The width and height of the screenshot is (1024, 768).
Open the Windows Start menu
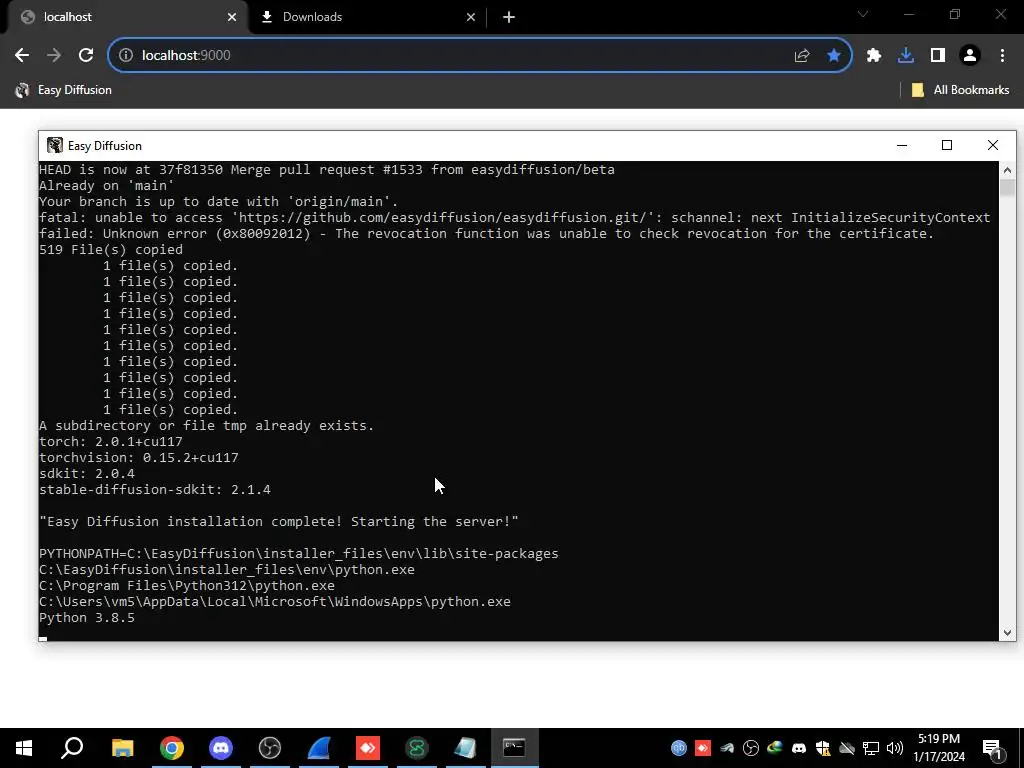(24, 748)
